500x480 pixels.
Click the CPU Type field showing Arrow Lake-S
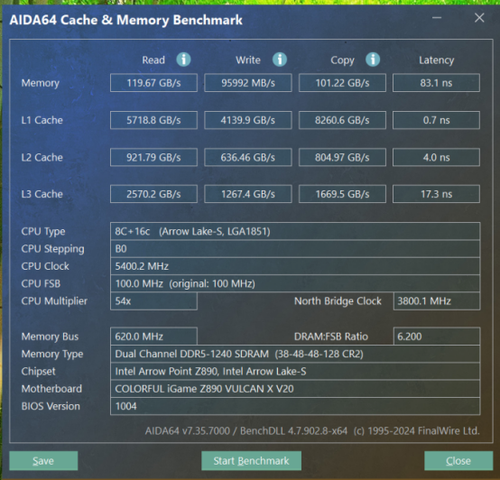tap(295, 231)
